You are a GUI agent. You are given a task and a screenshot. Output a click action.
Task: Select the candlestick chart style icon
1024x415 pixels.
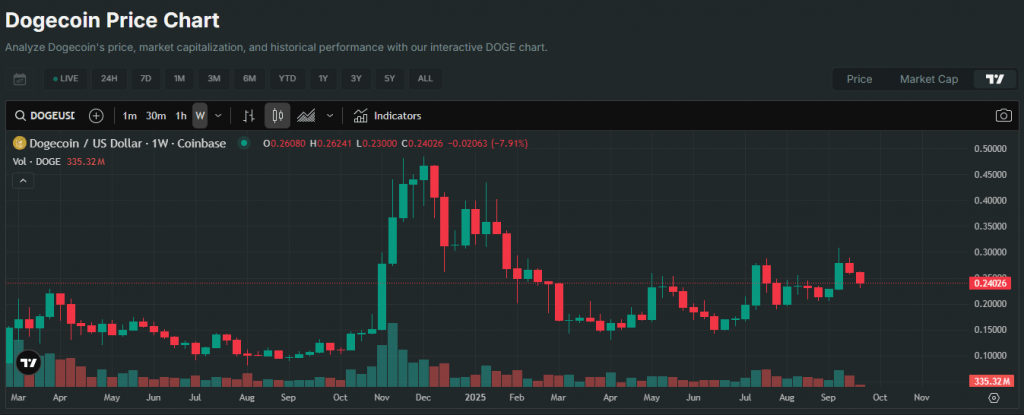tap(278, 116)
